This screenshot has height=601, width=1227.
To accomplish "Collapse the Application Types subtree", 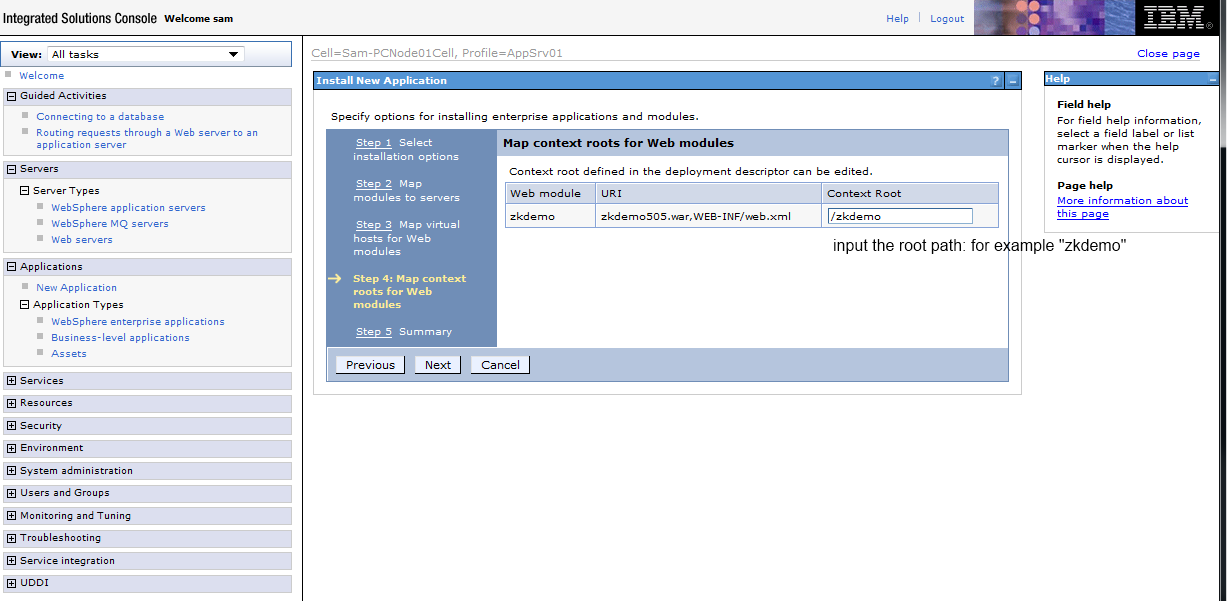I will (25, 305).
